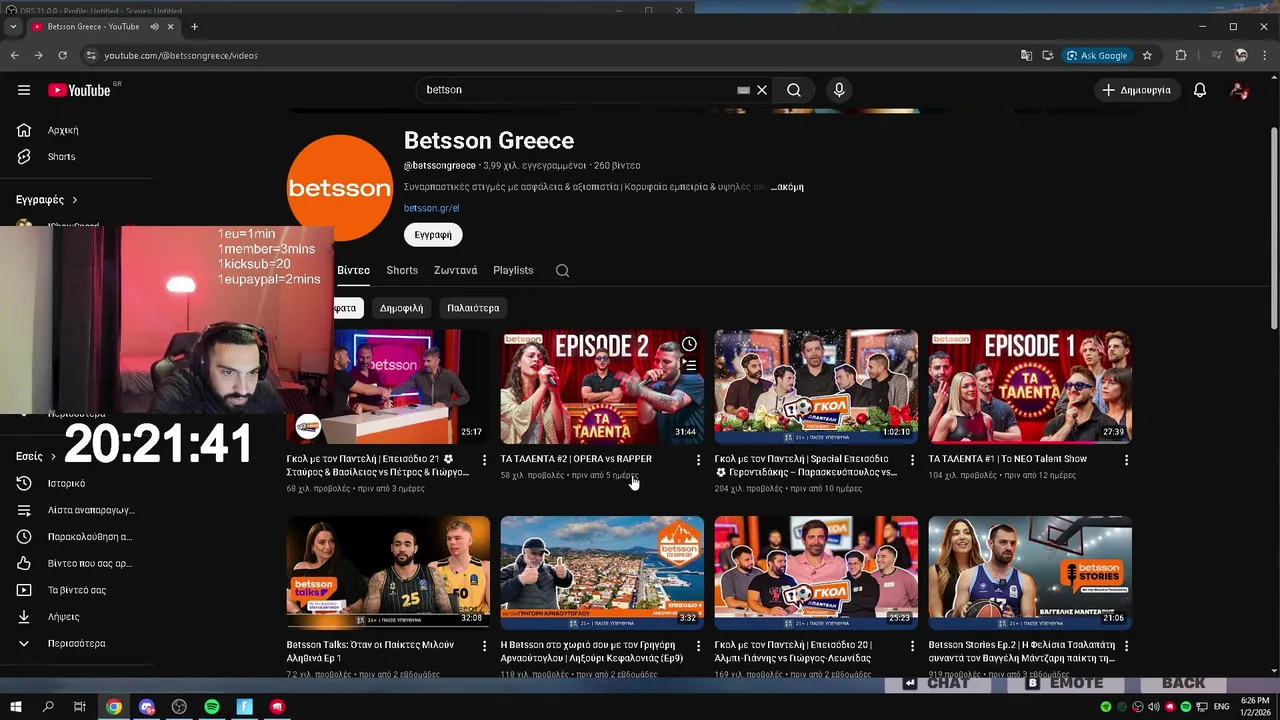Click the Chrome translate page icon

[1026, 55]
